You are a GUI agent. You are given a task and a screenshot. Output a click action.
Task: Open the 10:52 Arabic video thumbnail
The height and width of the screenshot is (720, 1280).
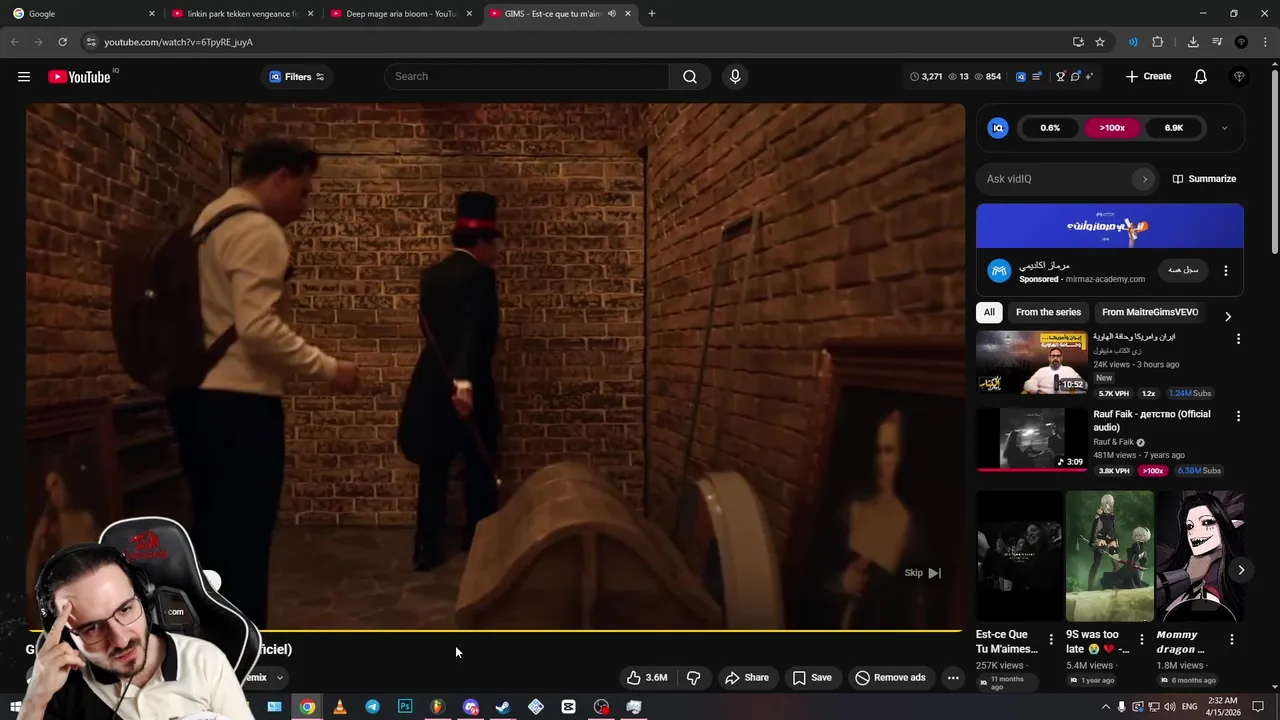pyautogui.click(x=1032, y=362)
